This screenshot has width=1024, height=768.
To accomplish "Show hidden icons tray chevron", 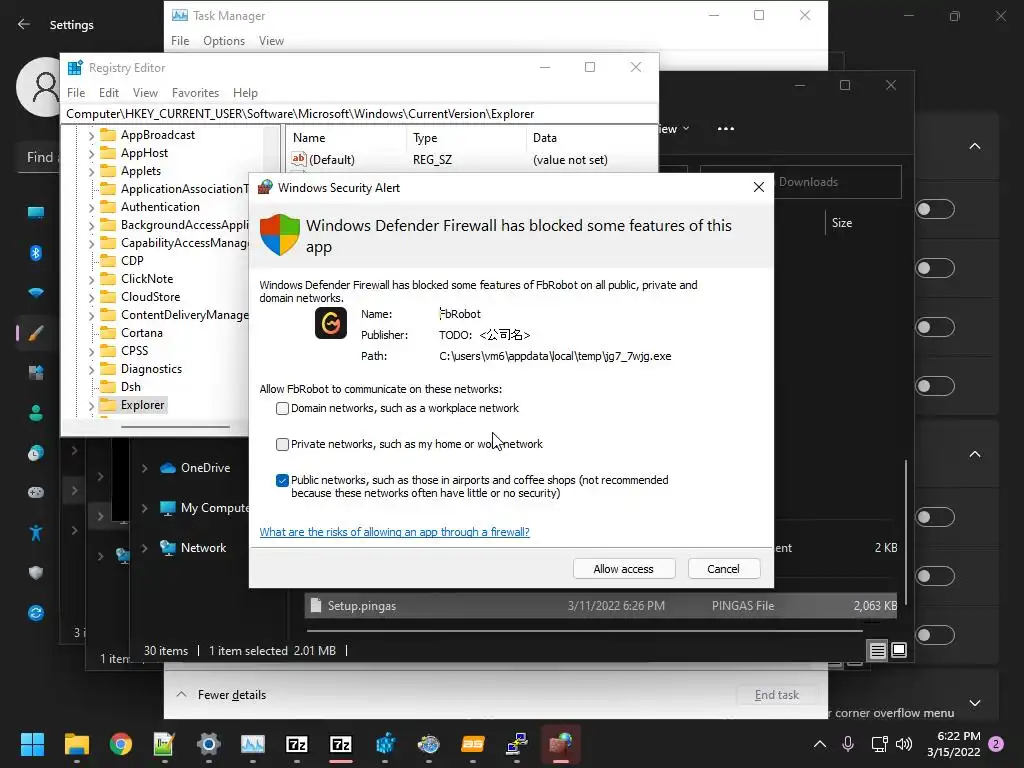I will pos(820,744).
